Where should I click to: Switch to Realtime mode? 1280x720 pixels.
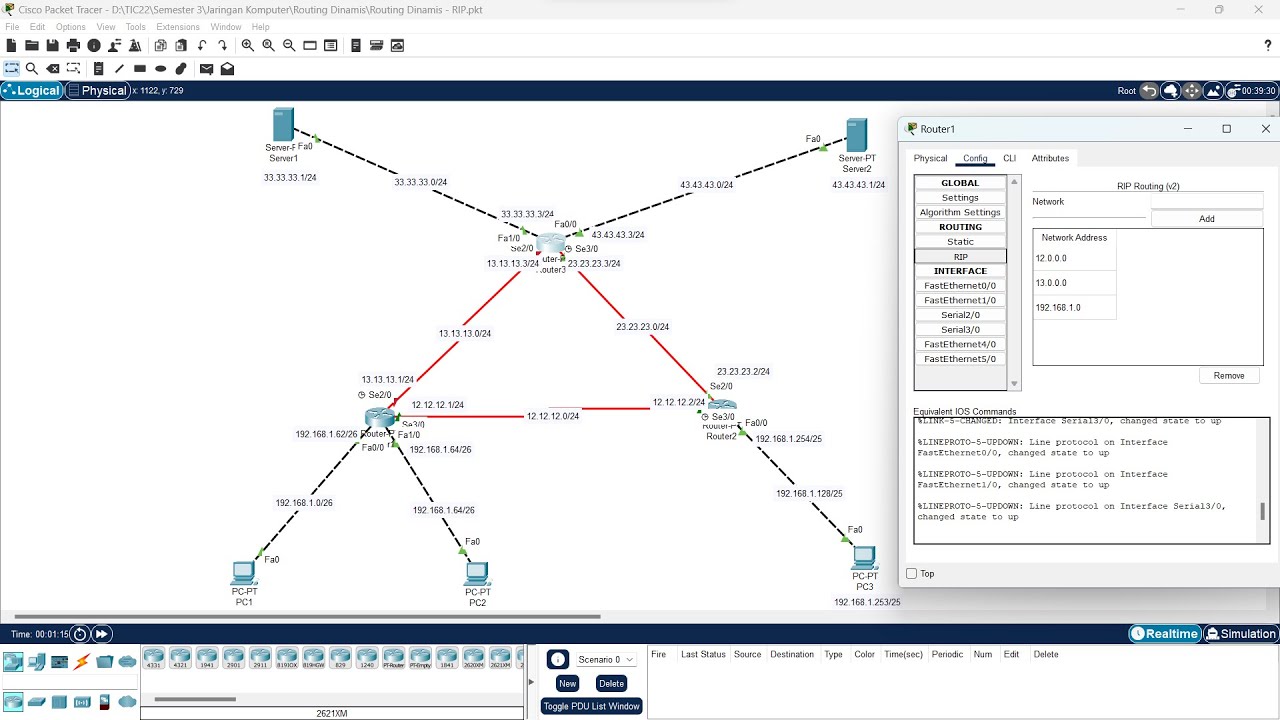click(1165, 634)
